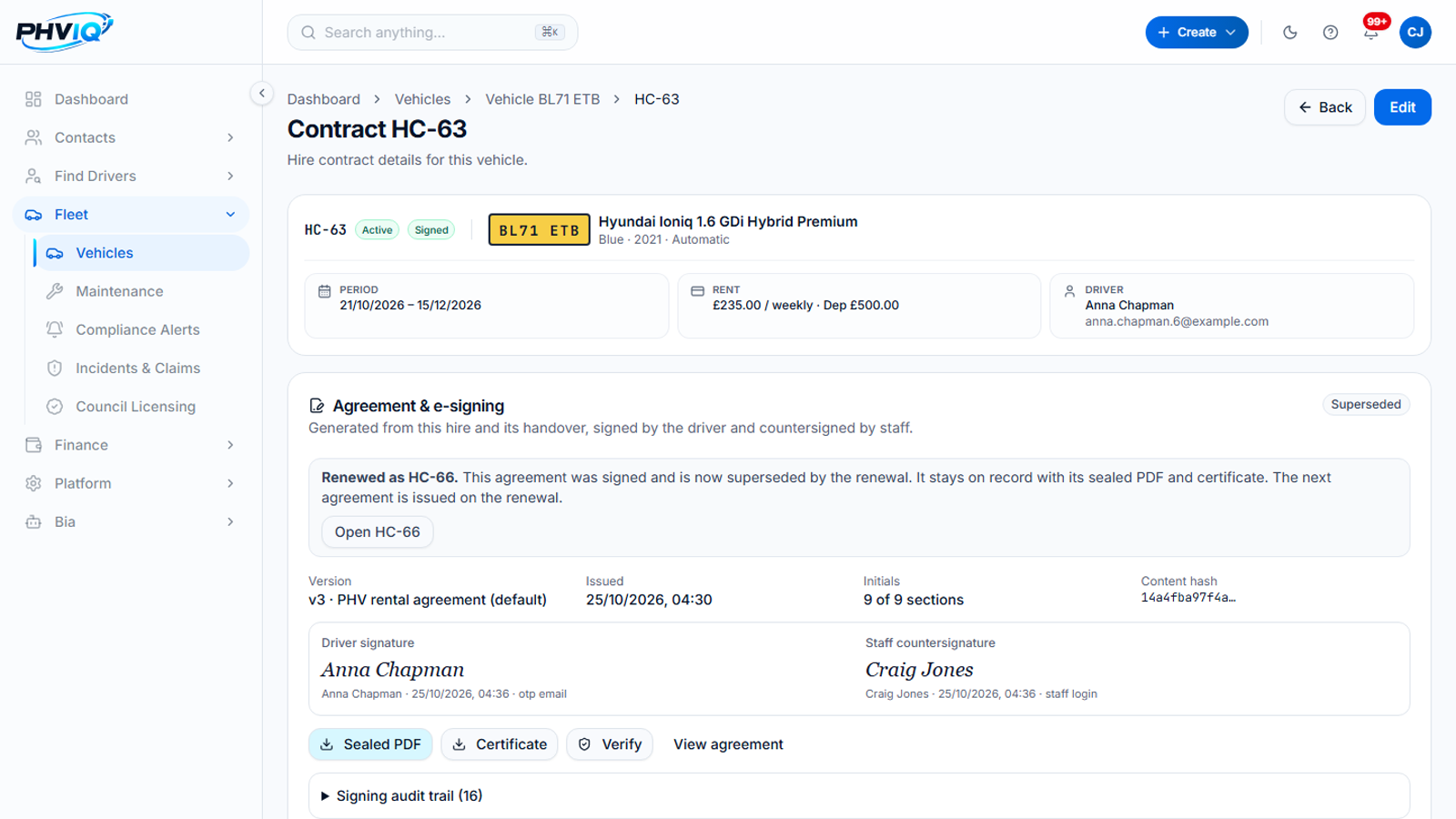The height and width of the screenshot is (819, 1456).
Task: Expand the Signing audit trail (16)
Action: (859, 795)
